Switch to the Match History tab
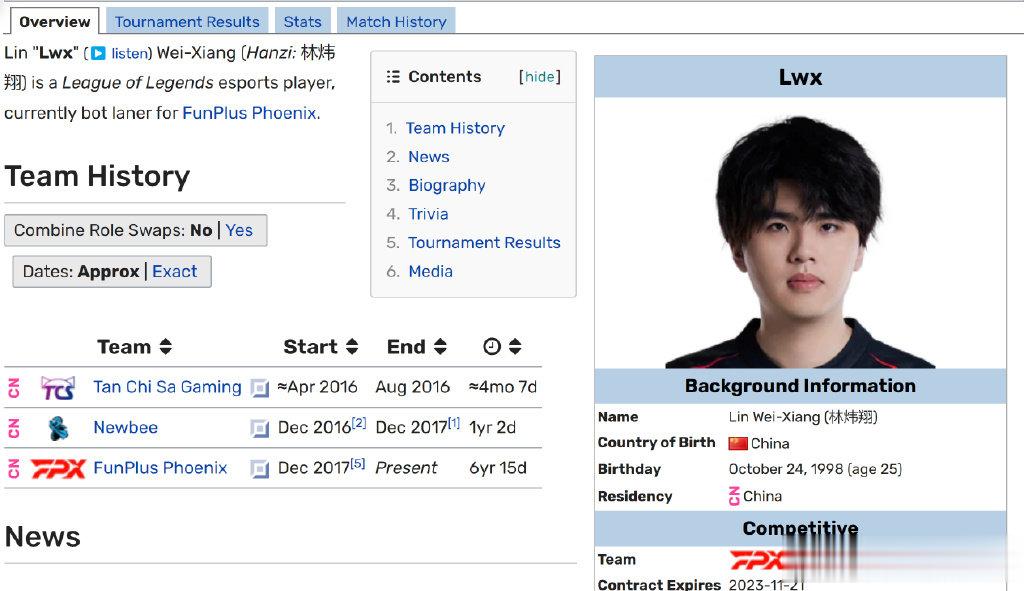Image resolution: width=1024 pixels, height=591 pixels. tap(396, 22)
